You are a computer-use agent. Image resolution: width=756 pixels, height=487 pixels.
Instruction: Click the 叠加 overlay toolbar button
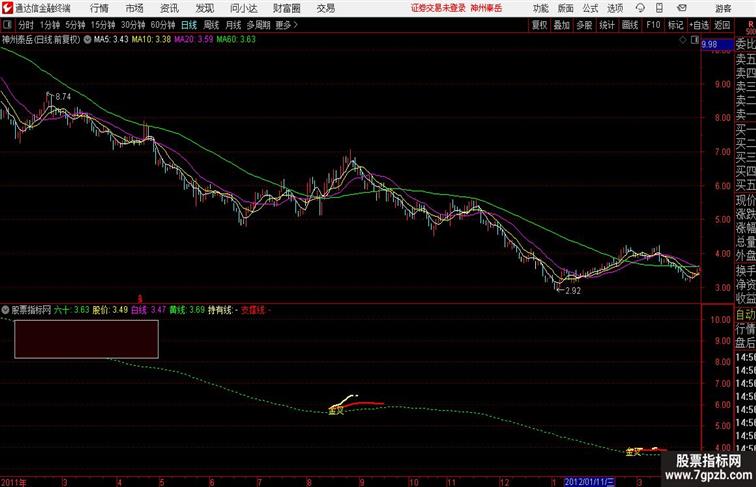tap(562, 25)
